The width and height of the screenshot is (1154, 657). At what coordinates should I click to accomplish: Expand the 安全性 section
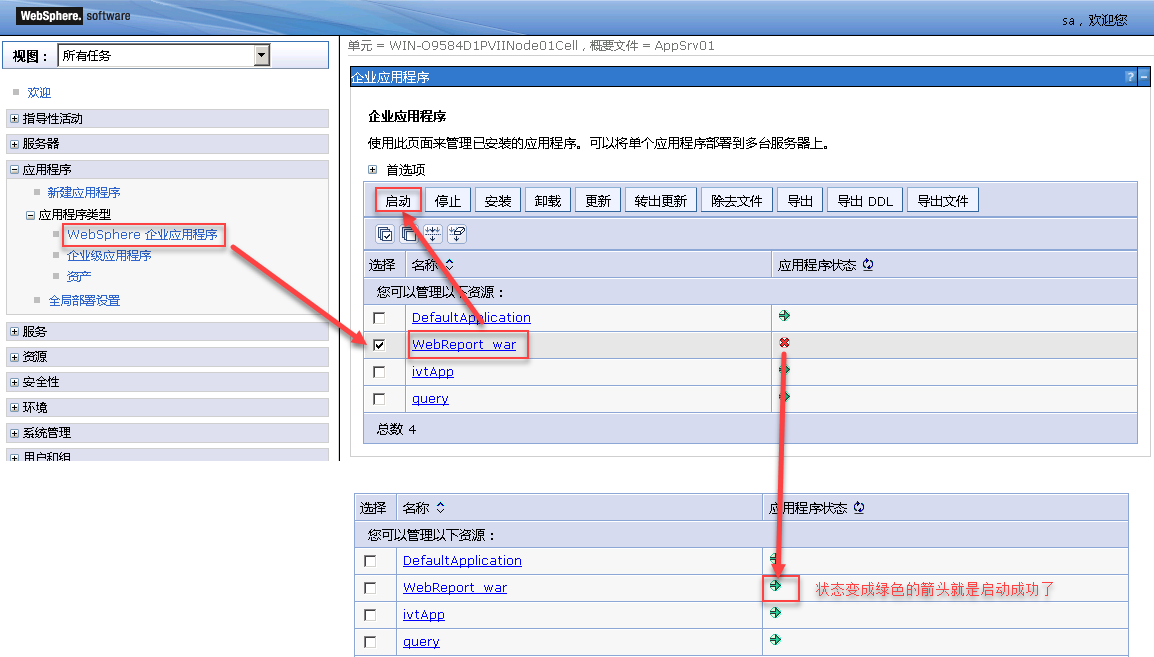pos(14,382)
